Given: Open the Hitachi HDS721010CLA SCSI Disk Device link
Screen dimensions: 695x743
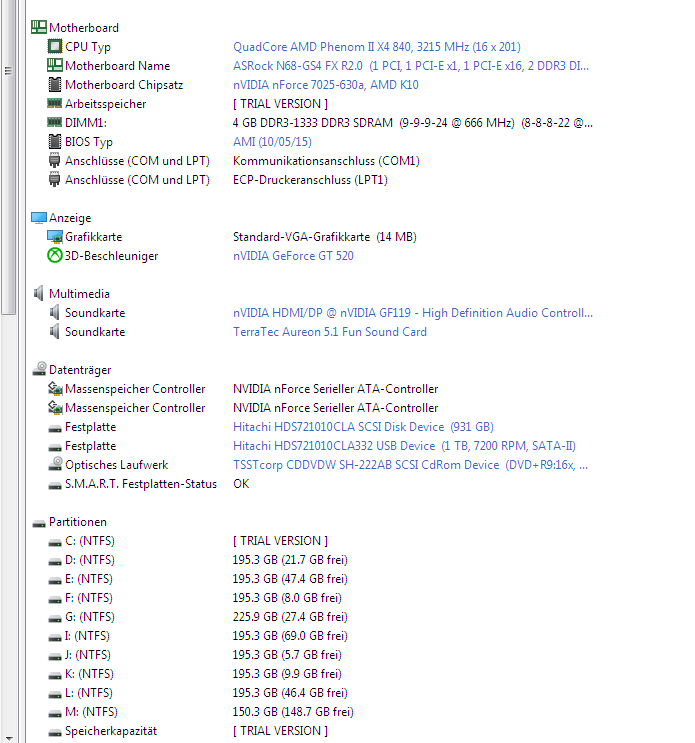Looking at the screenshot, I should pos(363,426).
